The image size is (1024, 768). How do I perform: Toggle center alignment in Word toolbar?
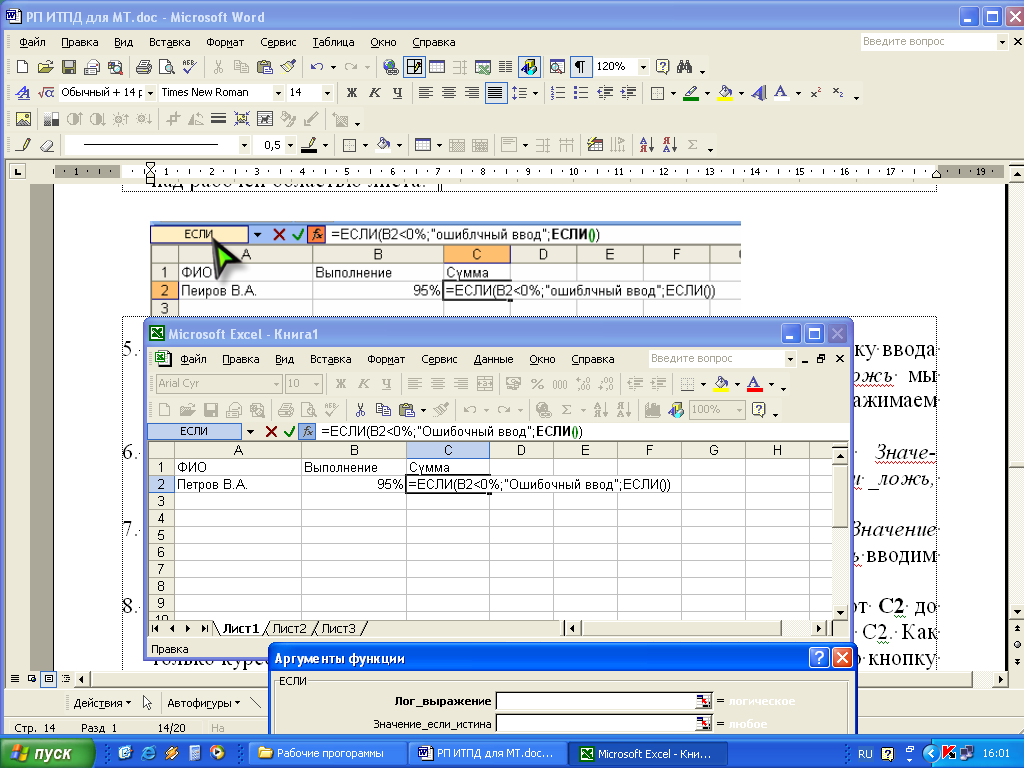click(x=449, y=93)
